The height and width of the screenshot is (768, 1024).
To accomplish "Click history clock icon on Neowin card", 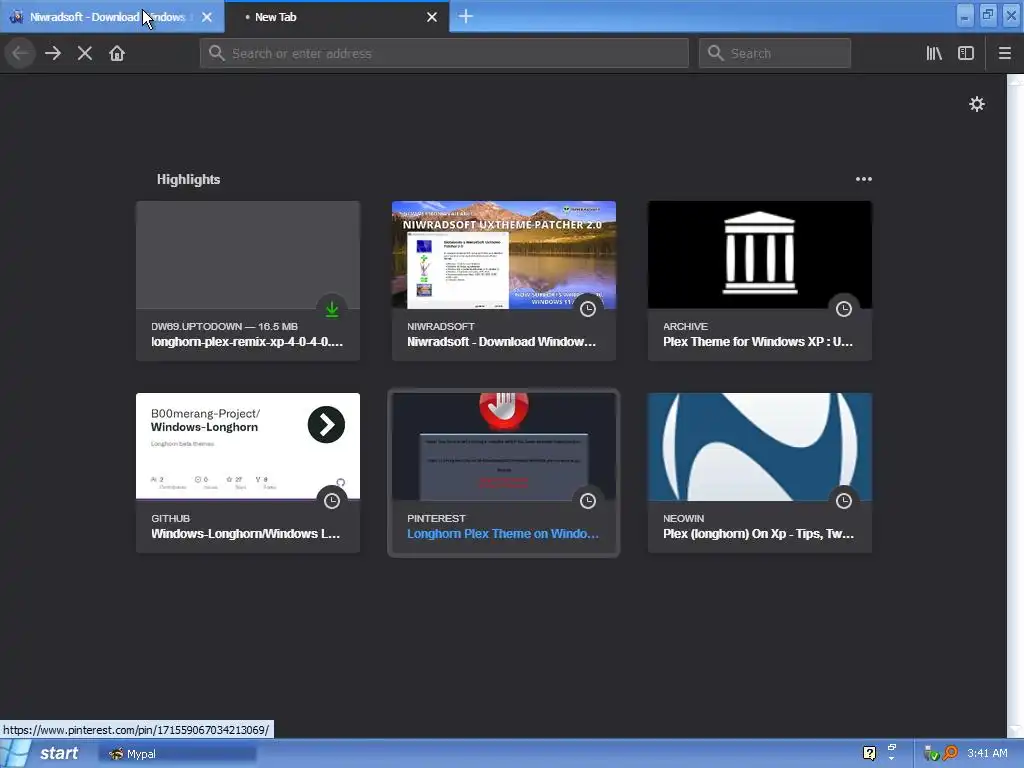I will (x=844, y=501).
